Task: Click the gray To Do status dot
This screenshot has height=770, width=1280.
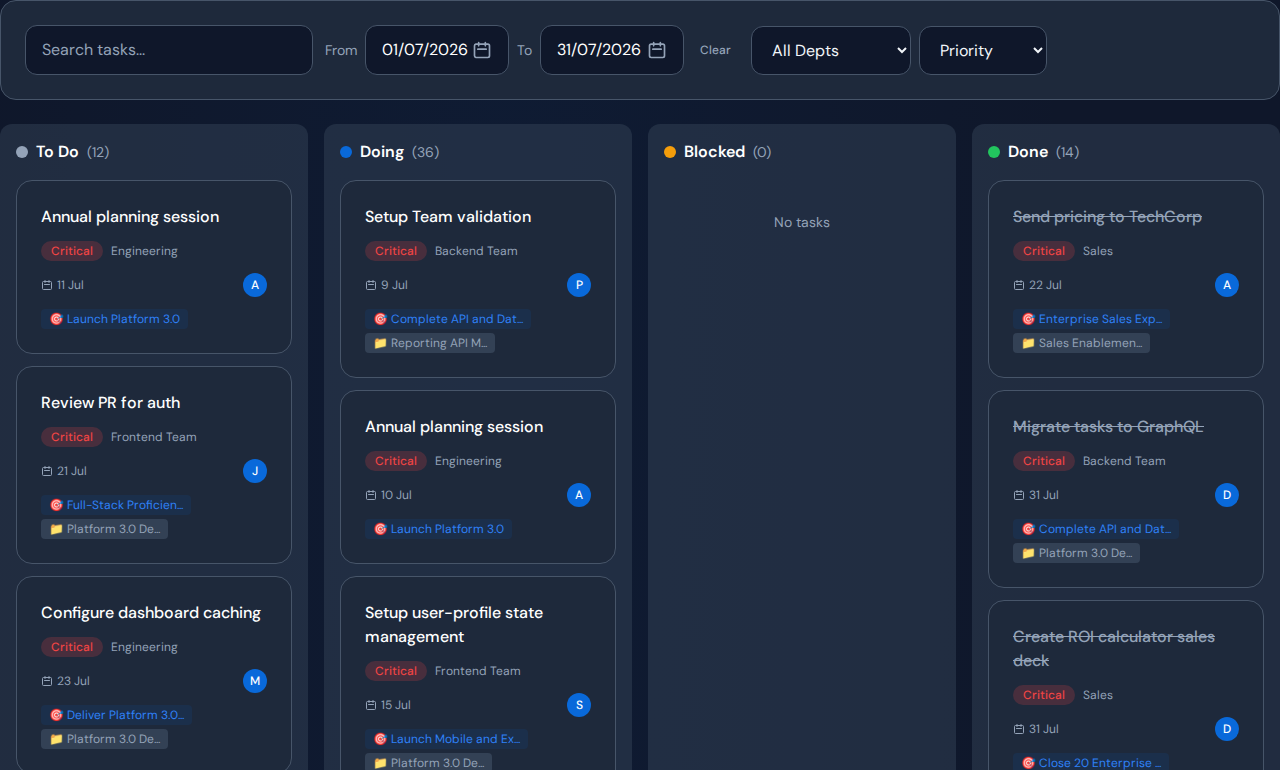Action: tap(22, 152)
